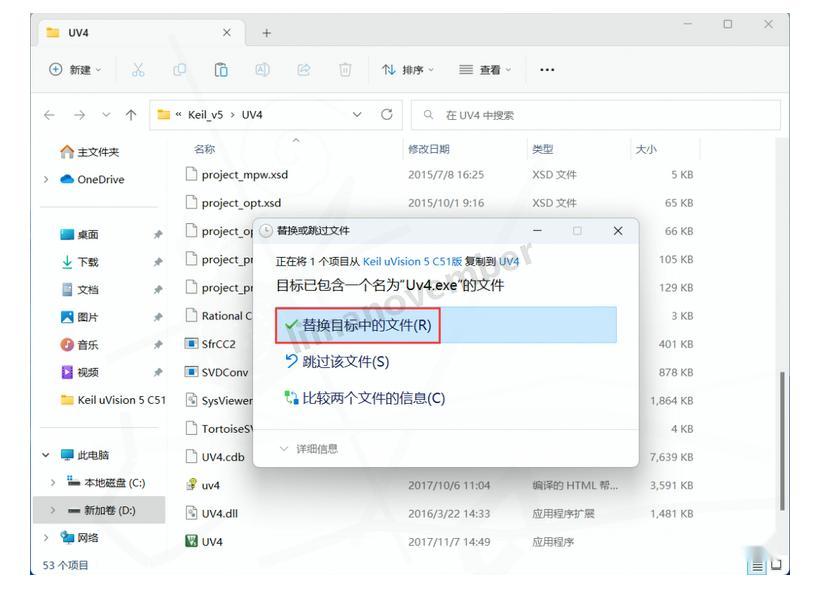Open the Home (主文件夹) sidebar item
This screenshot has width=820, height=589.
click(90, 152)
